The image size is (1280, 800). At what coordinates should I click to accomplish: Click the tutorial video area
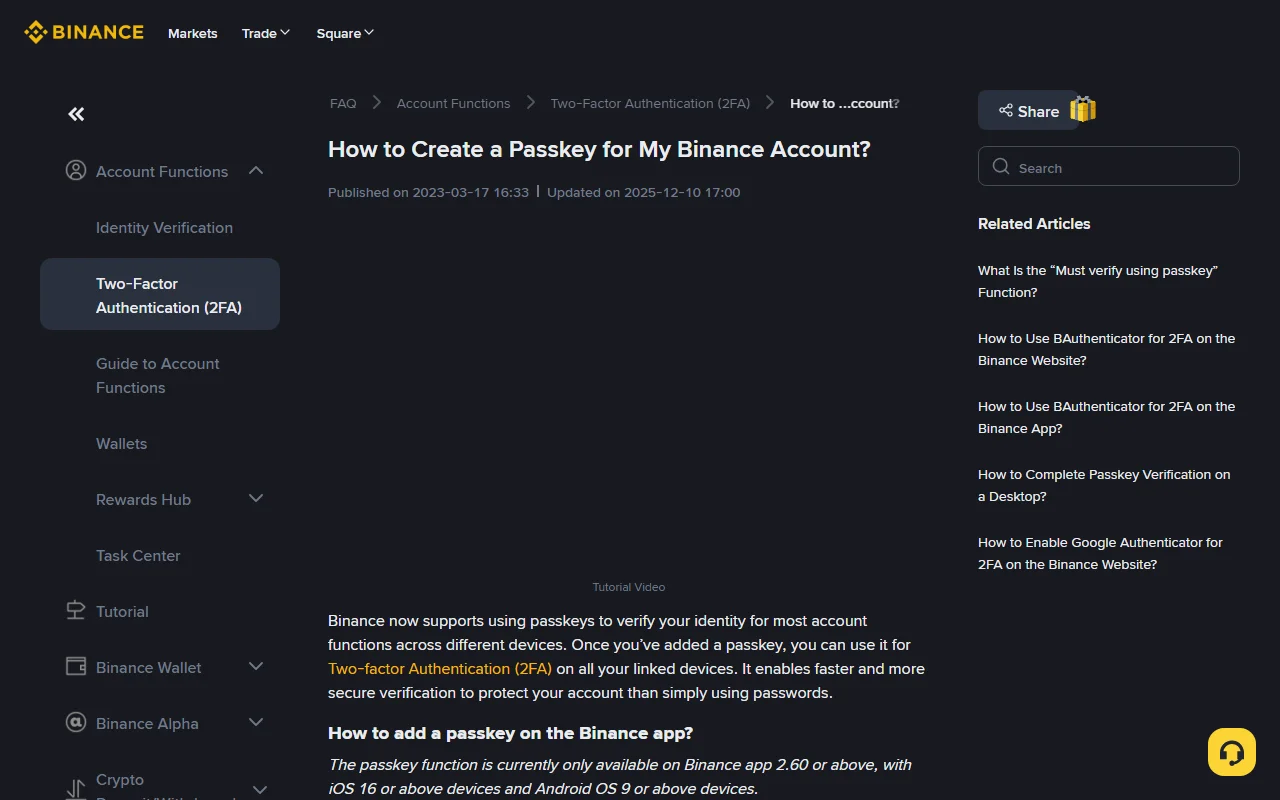pyautogui.click(x=628, y=394)
